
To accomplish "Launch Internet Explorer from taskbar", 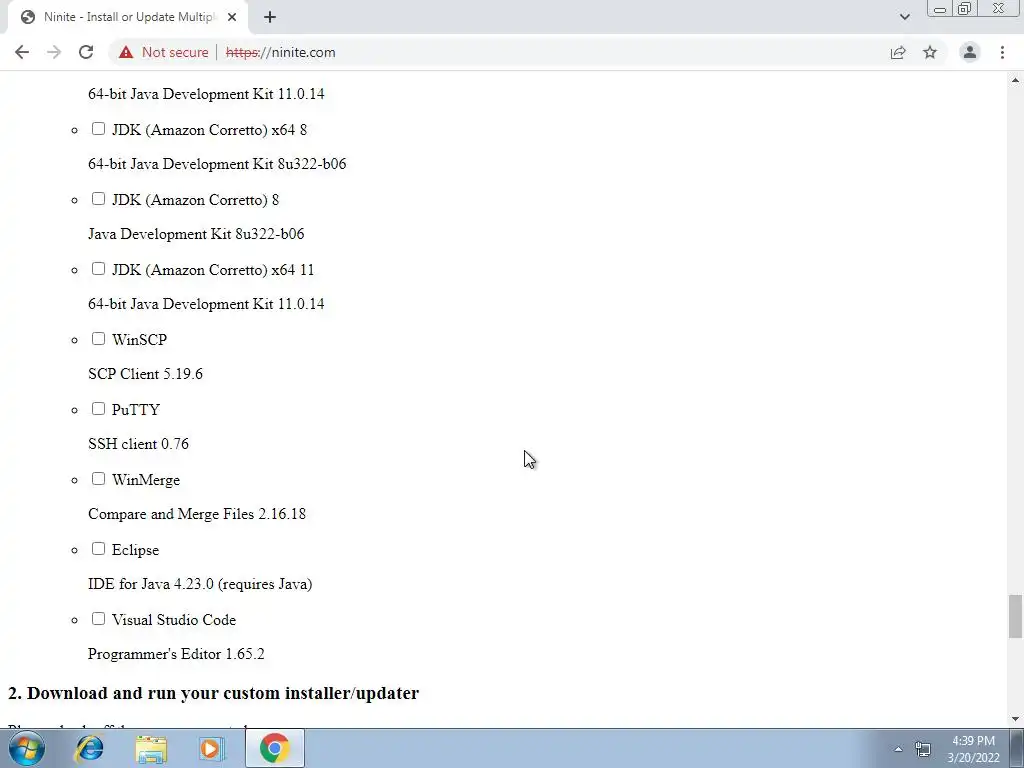I will click(89, 748).
